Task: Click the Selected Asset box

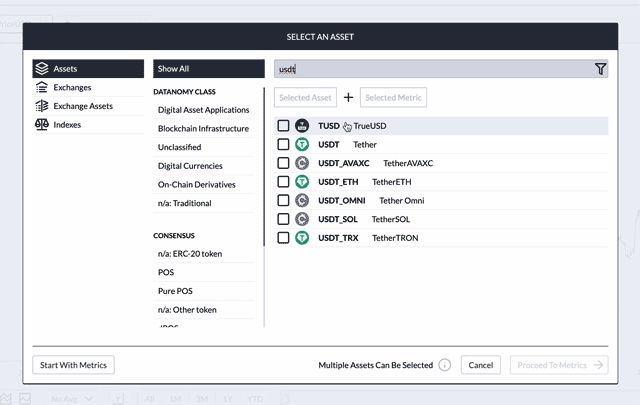Action: point(305,98)
